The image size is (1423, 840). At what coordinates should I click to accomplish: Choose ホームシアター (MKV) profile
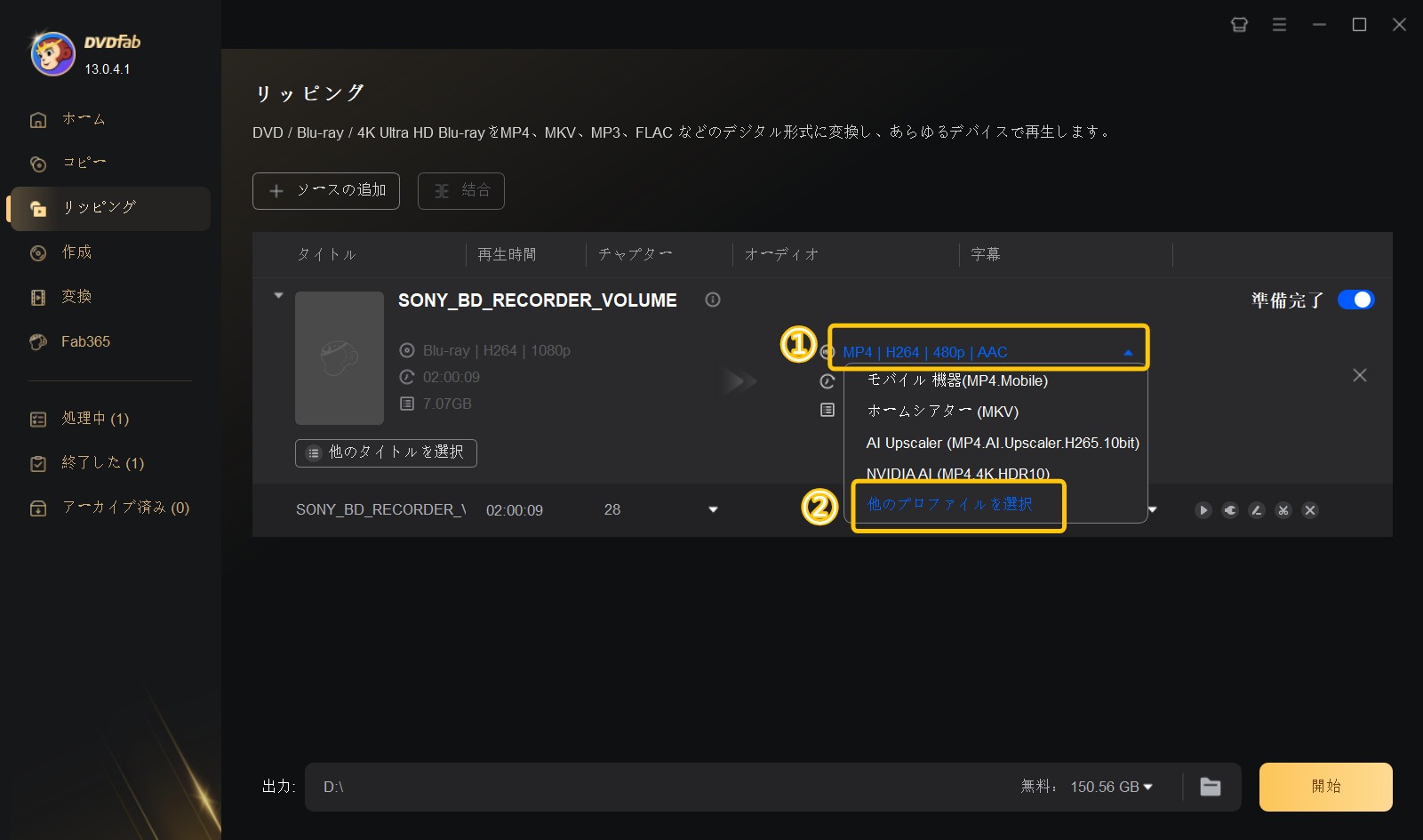(942, 412)
